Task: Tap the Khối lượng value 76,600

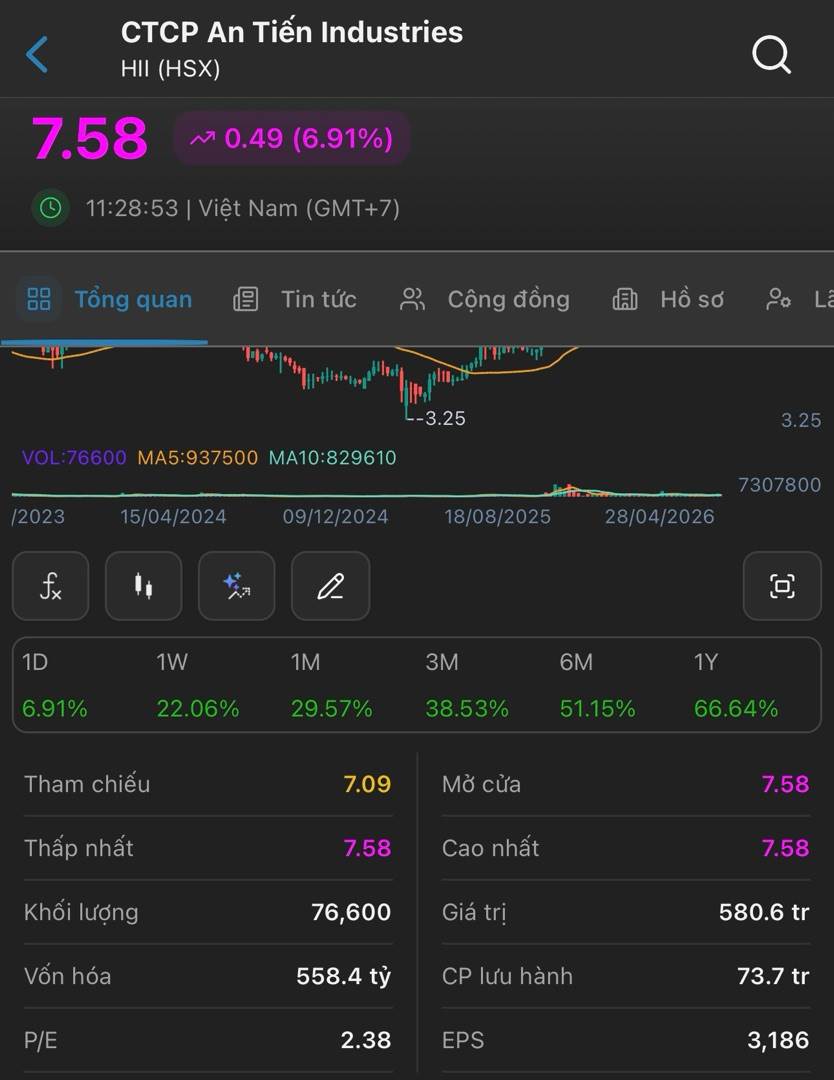Action: coord(351,912)
